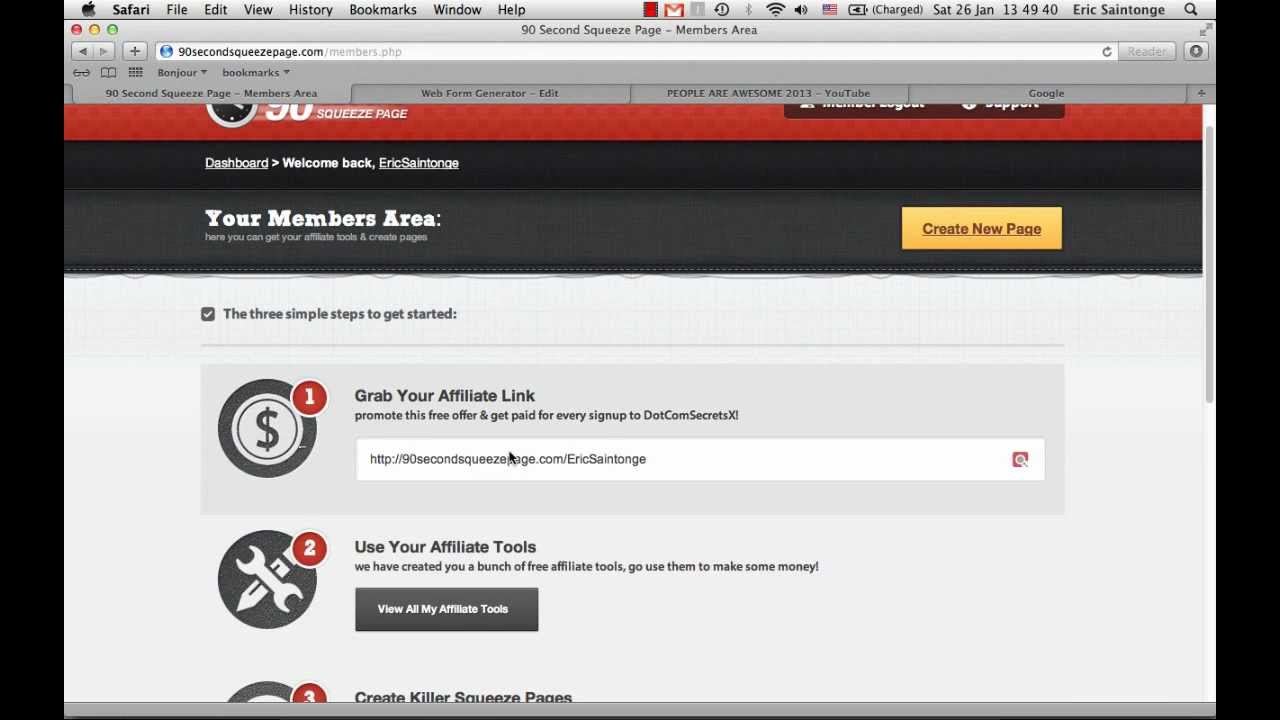The image size is (1280, 720).
Task: Toggle the three simple steps checkbox
Action: point(208,314)
